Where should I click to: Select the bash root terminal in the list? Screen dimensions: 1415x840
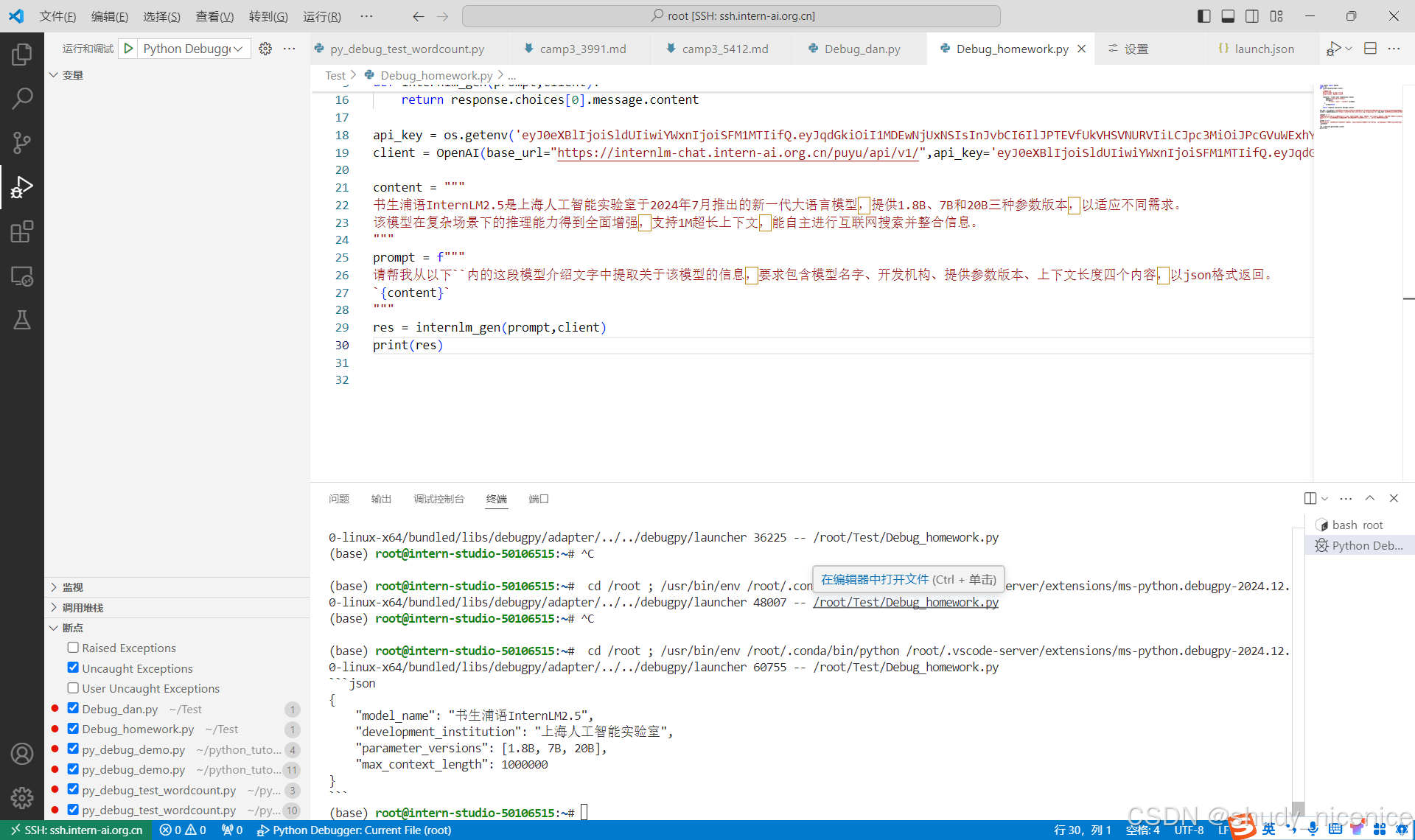click(x=1356, y=525)
